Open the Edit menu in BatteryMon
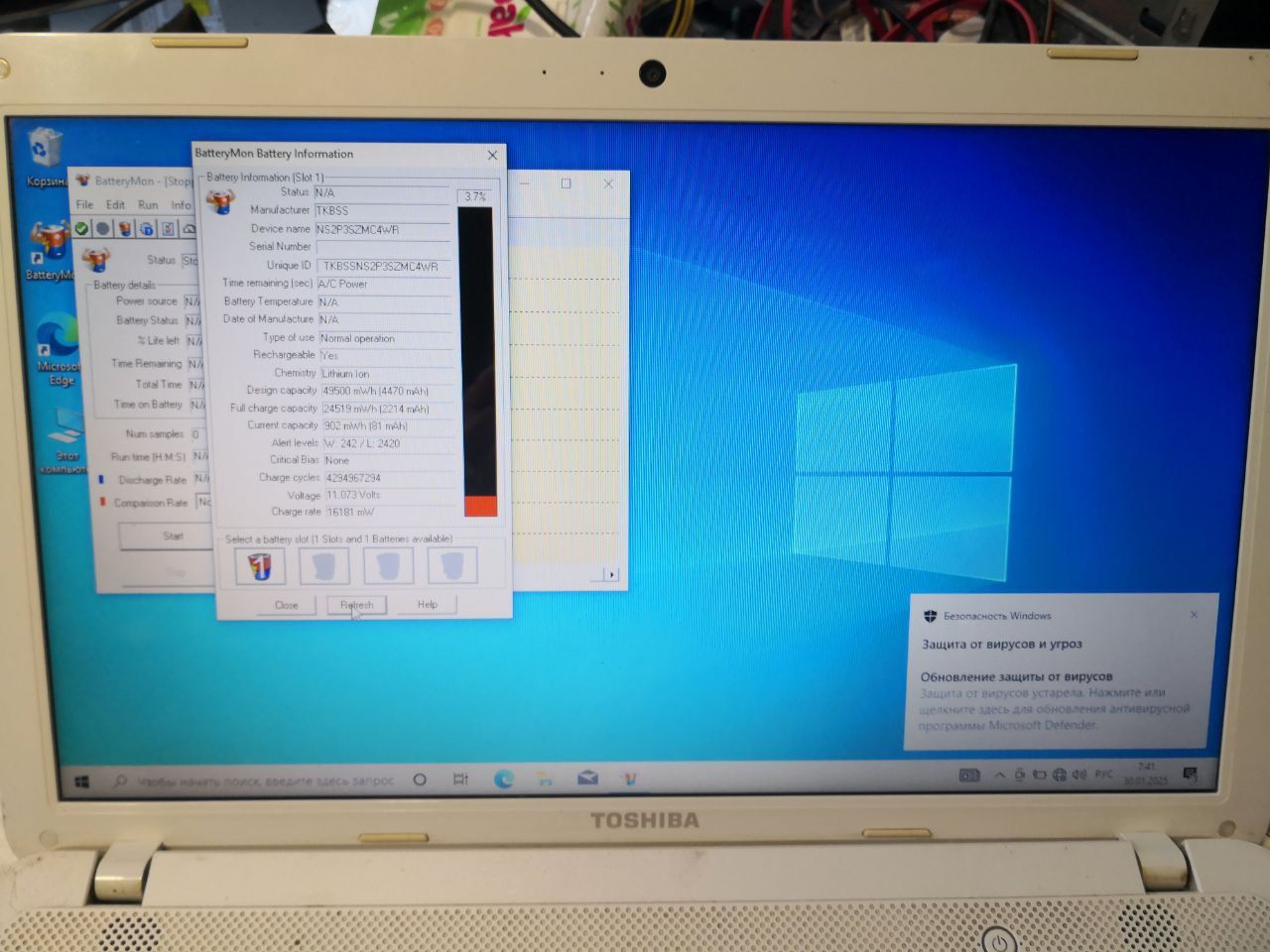1270x952 pixels. point(116,205)
